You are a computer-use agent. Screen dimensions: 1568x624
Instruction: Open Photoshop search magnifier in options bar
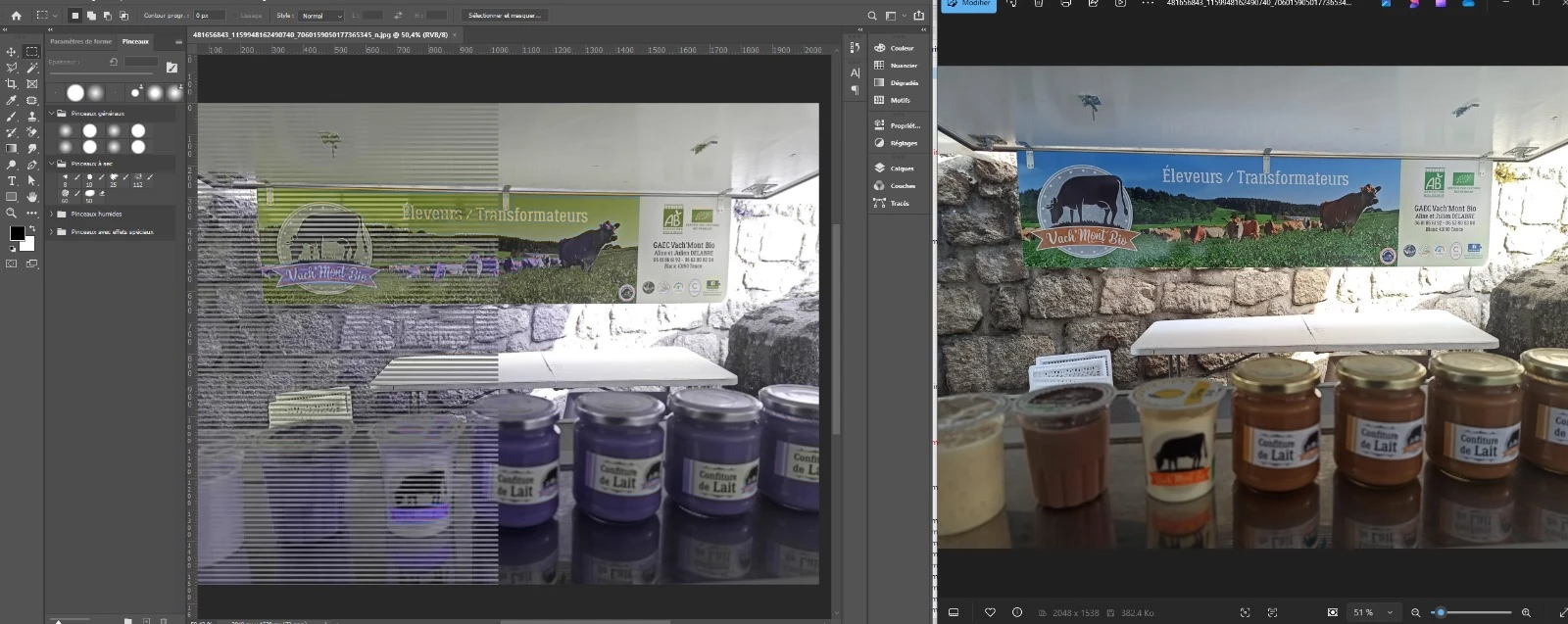tap(872, 16)
